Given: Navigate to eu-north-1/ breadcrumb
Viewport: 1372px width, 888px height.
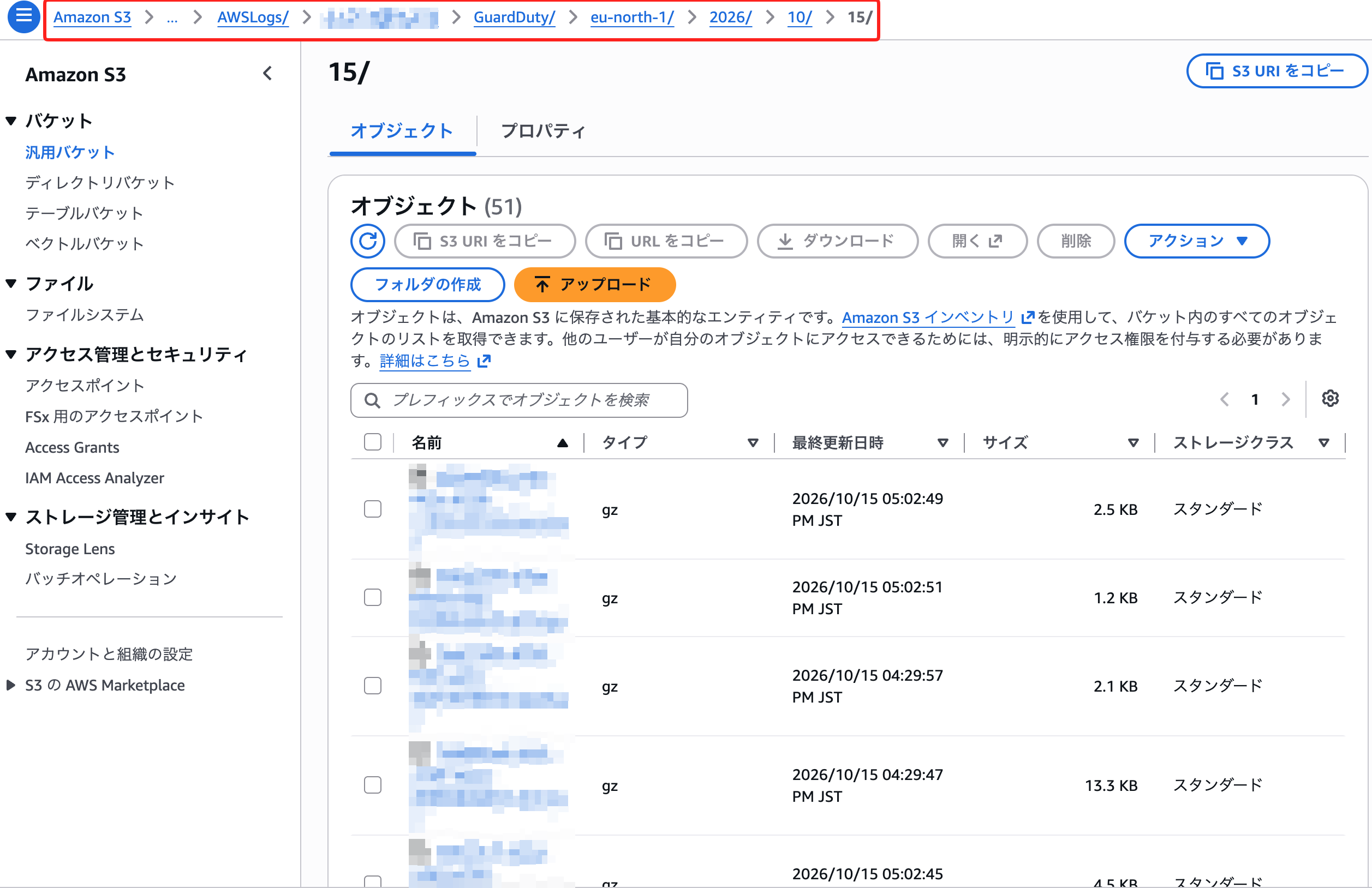Looking at the screenshot, I should click(x=632, y=17).
